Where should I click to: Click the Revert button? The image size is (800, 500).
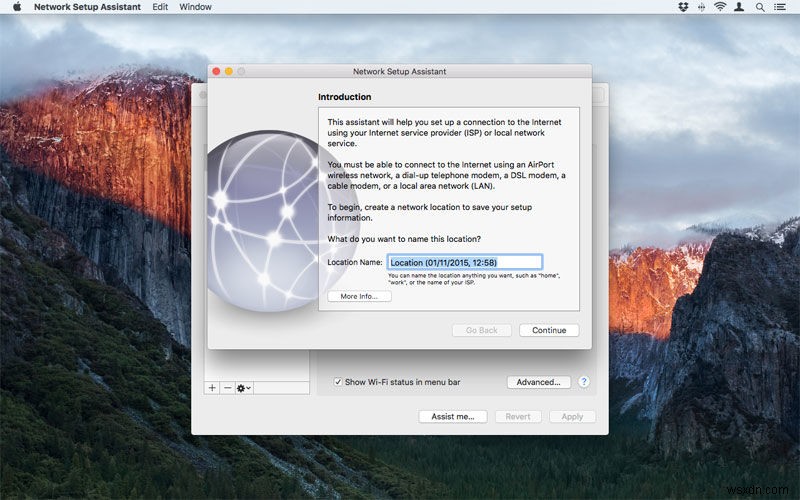pyautogui.click(x=518, y=417)
